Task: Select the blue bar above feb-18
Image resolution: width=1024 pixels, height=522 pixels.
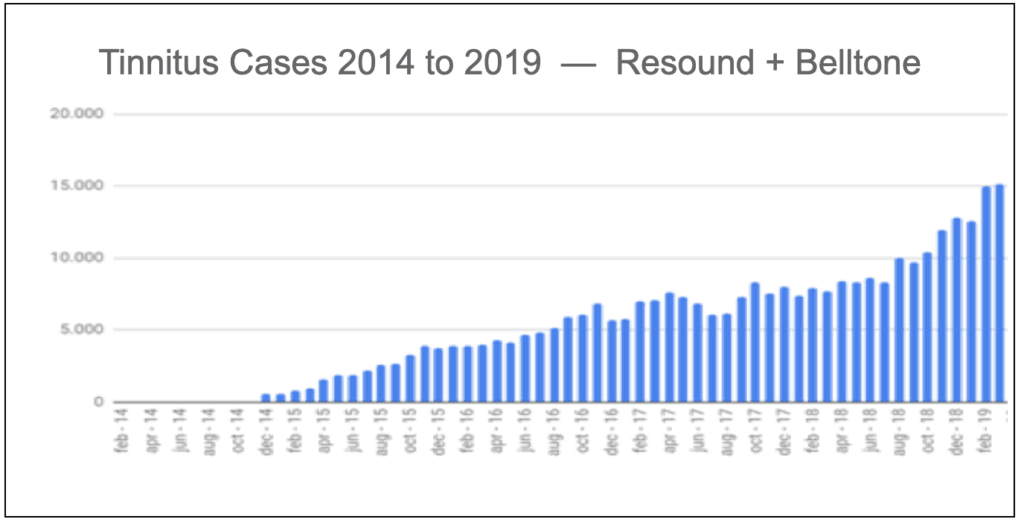Action: (812, 345)
